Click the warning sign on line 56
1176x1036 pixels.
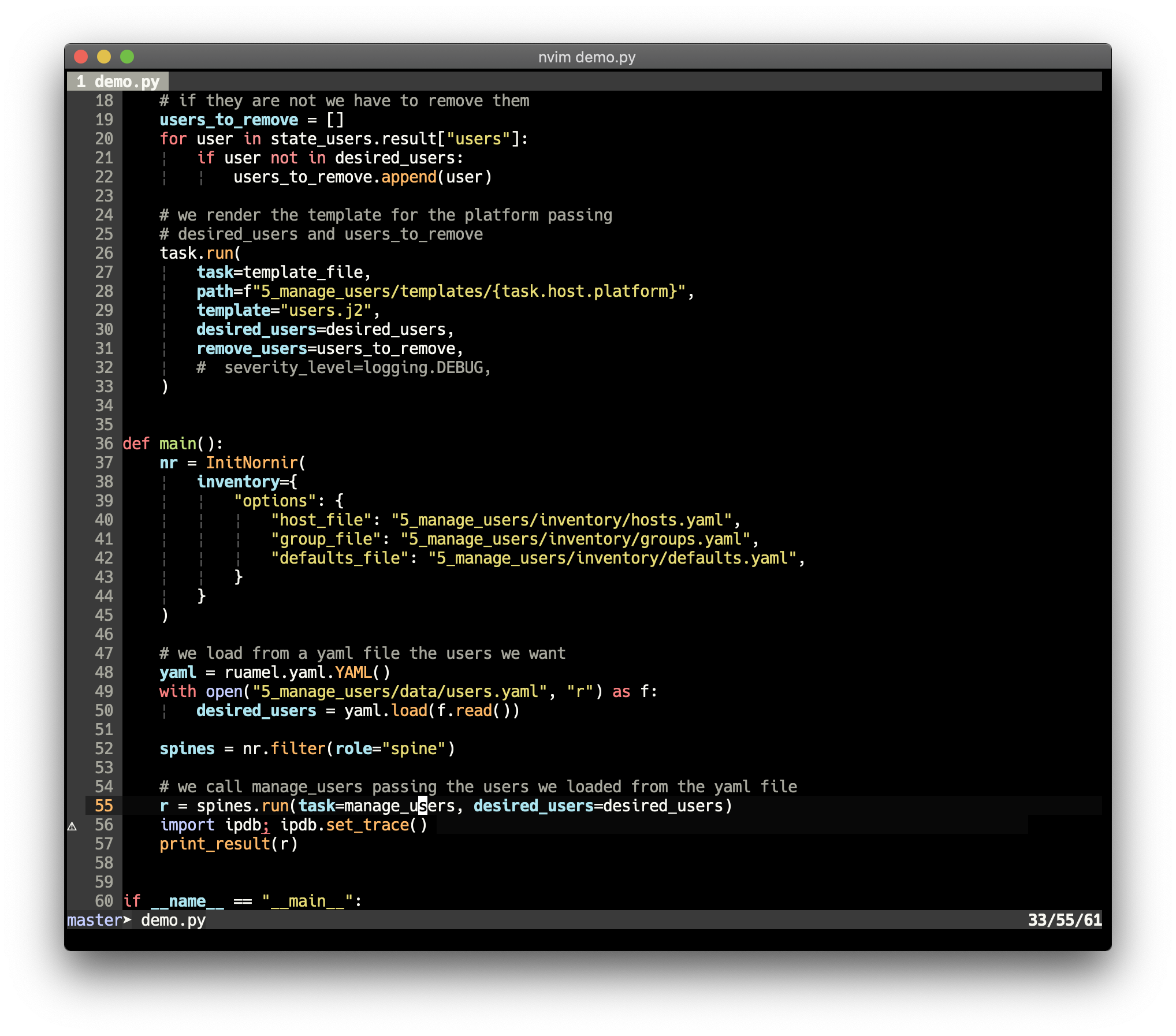72,826
